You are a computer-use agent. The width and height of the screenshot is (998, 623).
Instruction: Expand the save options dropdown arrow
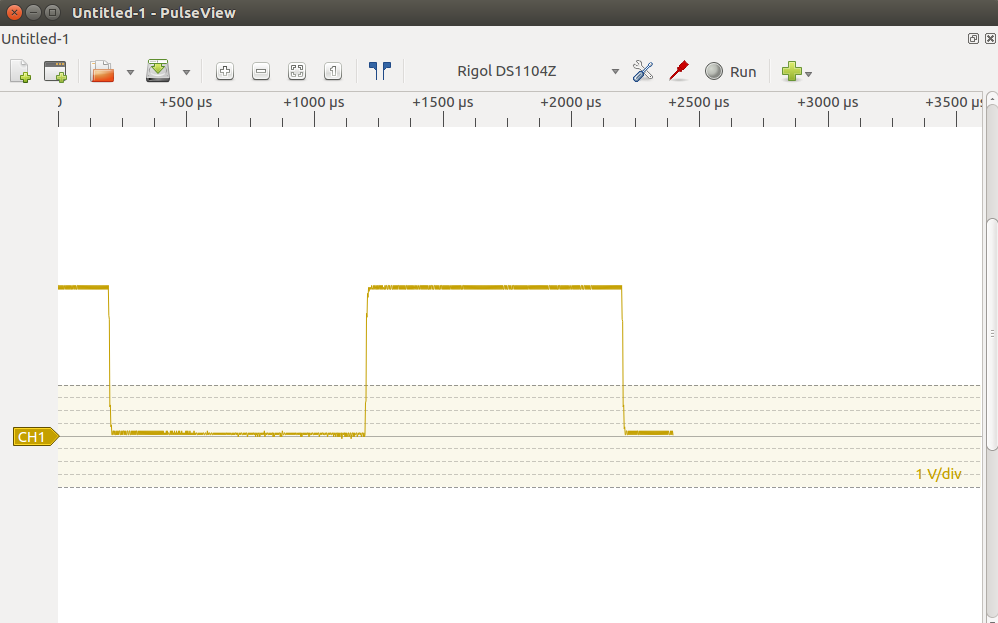(186, 72)
